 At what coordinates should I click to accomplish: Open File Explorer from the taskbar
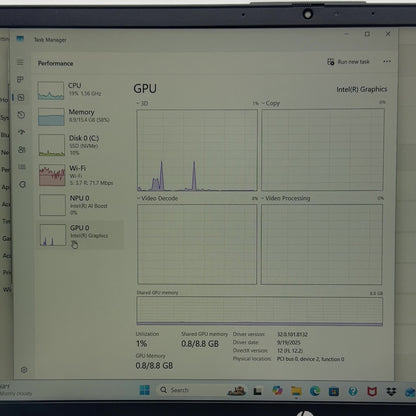[296, 391]
